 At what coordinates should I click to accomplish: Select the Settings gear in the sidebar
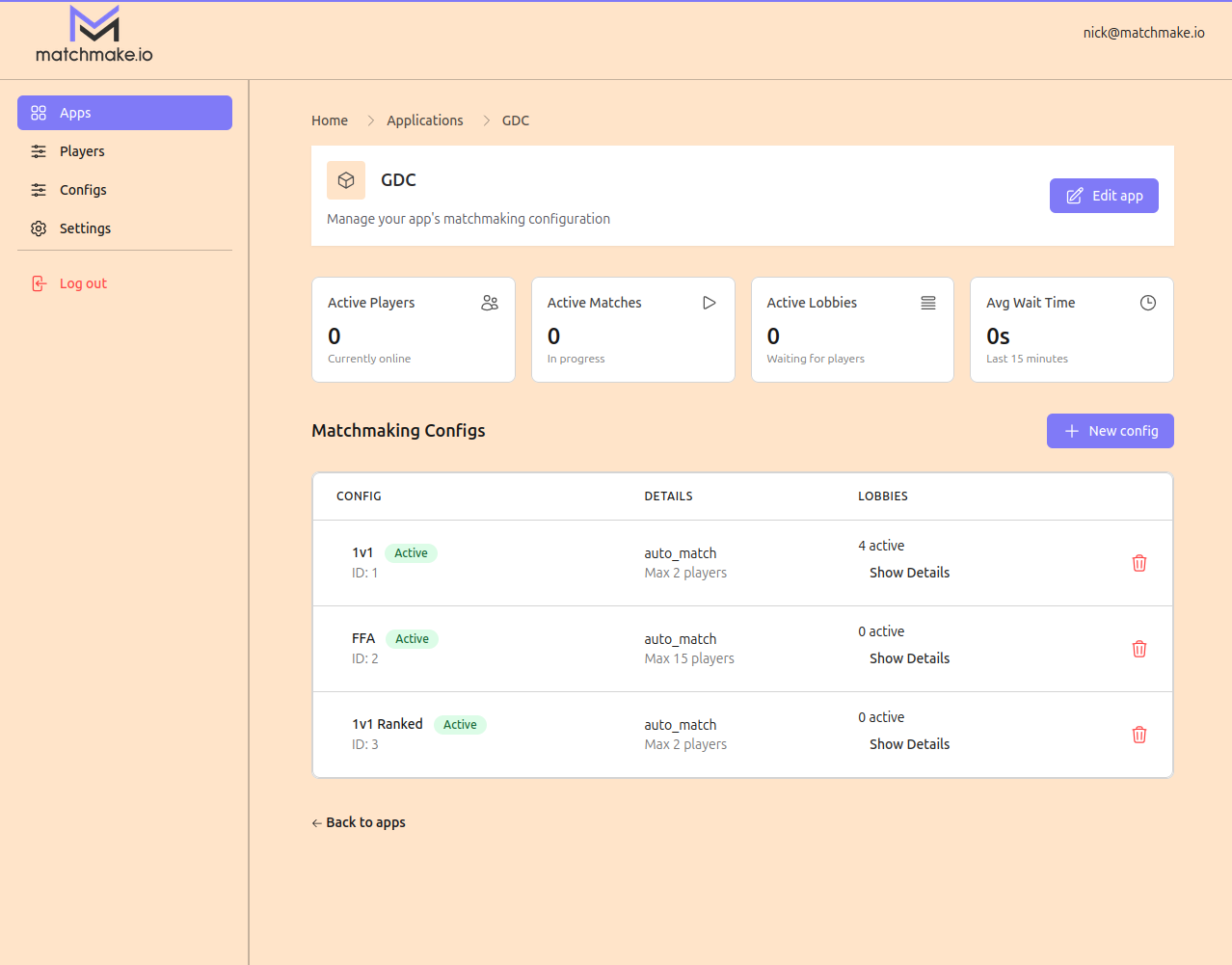[39, 228]
